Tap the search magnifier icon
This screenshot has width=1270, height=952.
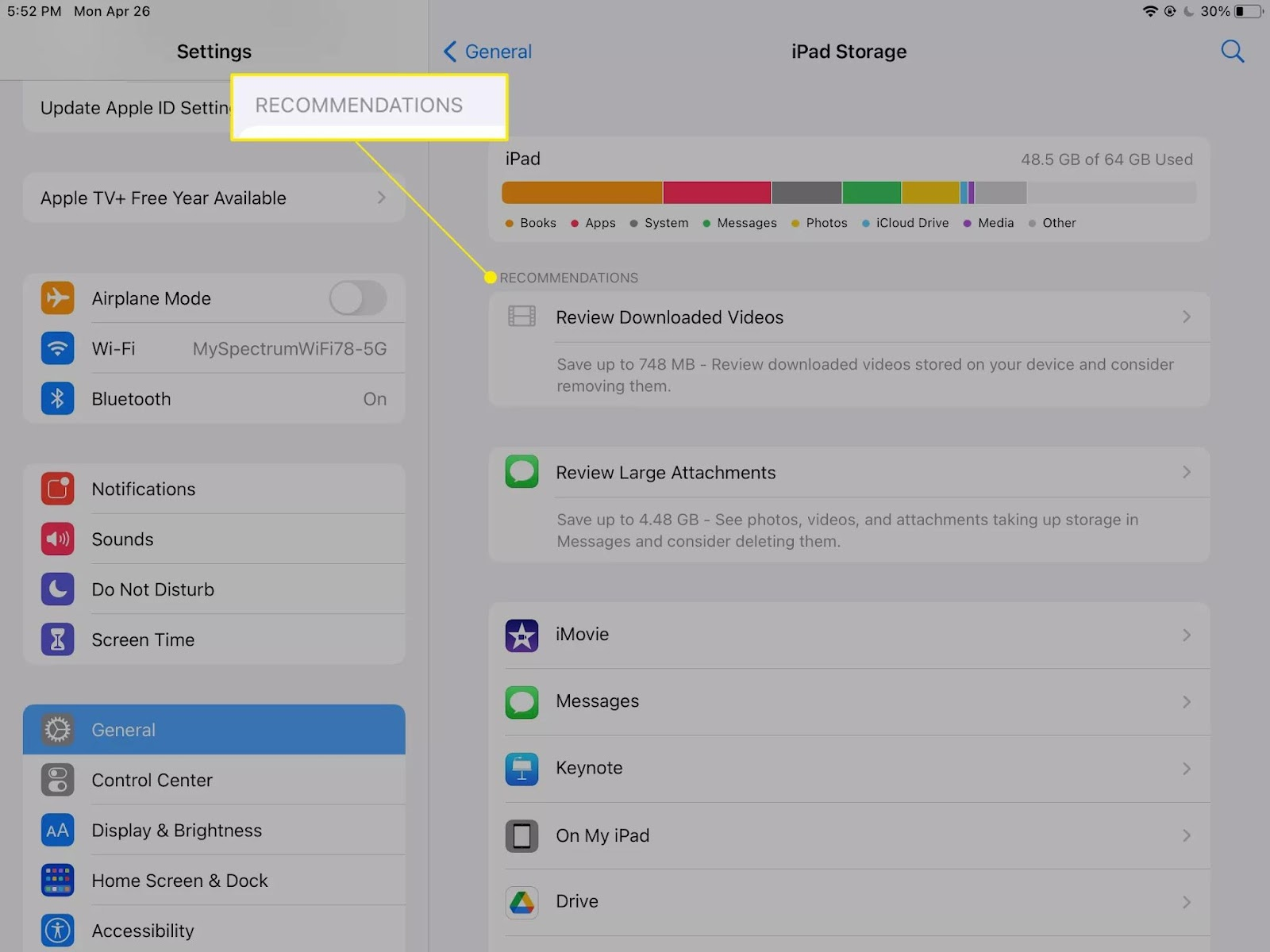click(1232, 52)
